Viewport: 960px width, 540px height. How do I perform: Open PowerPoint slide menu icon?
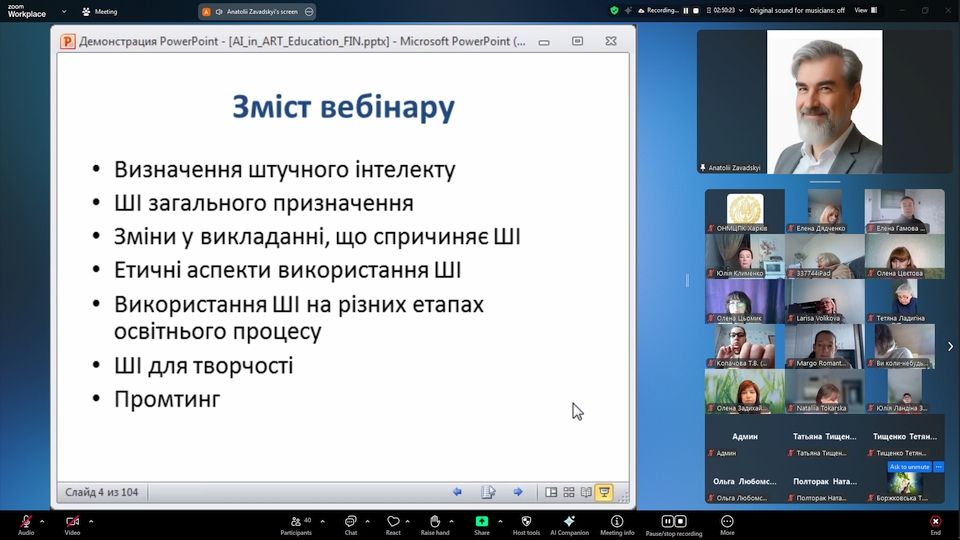click(488, 492)
